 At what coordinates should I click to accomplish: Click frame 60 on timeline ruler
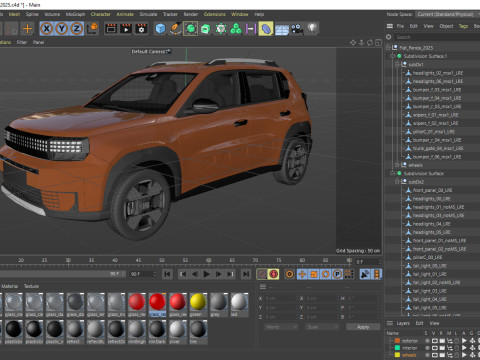[x=208, y=260]
